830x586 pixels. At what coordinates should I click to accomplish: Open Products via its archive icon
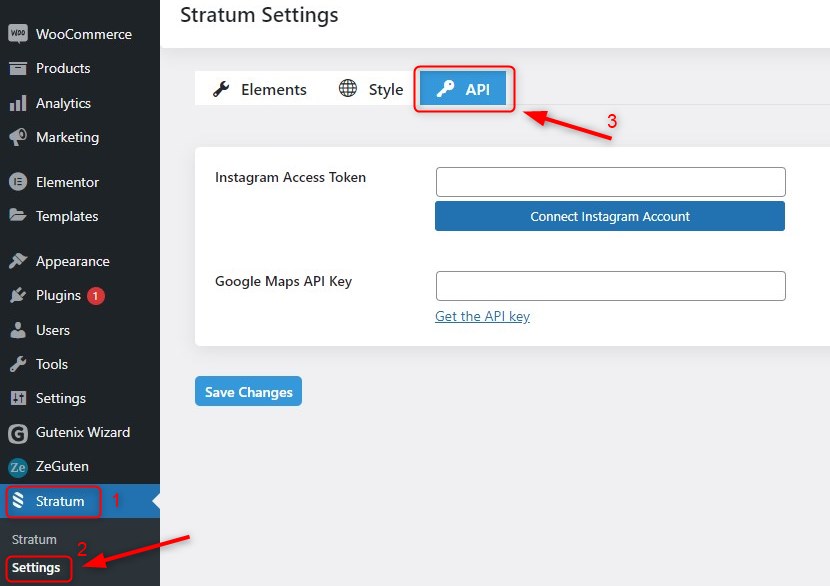[17, 68]
